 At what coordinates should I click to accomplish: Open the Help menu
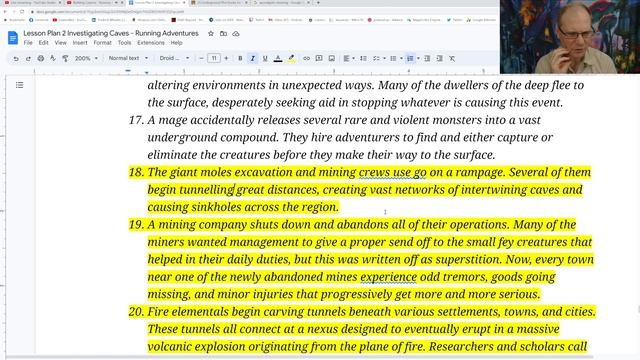click(176, 43)
